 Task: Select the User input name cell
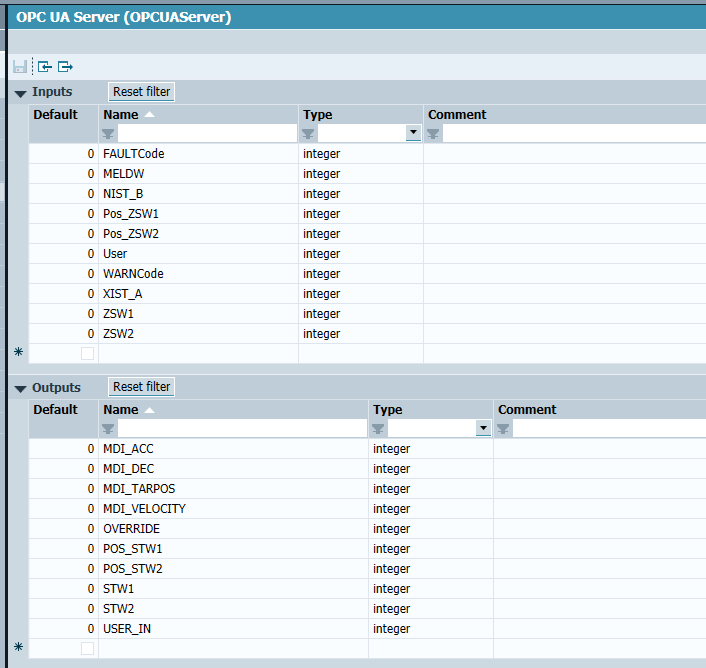(x=198, y=254)
